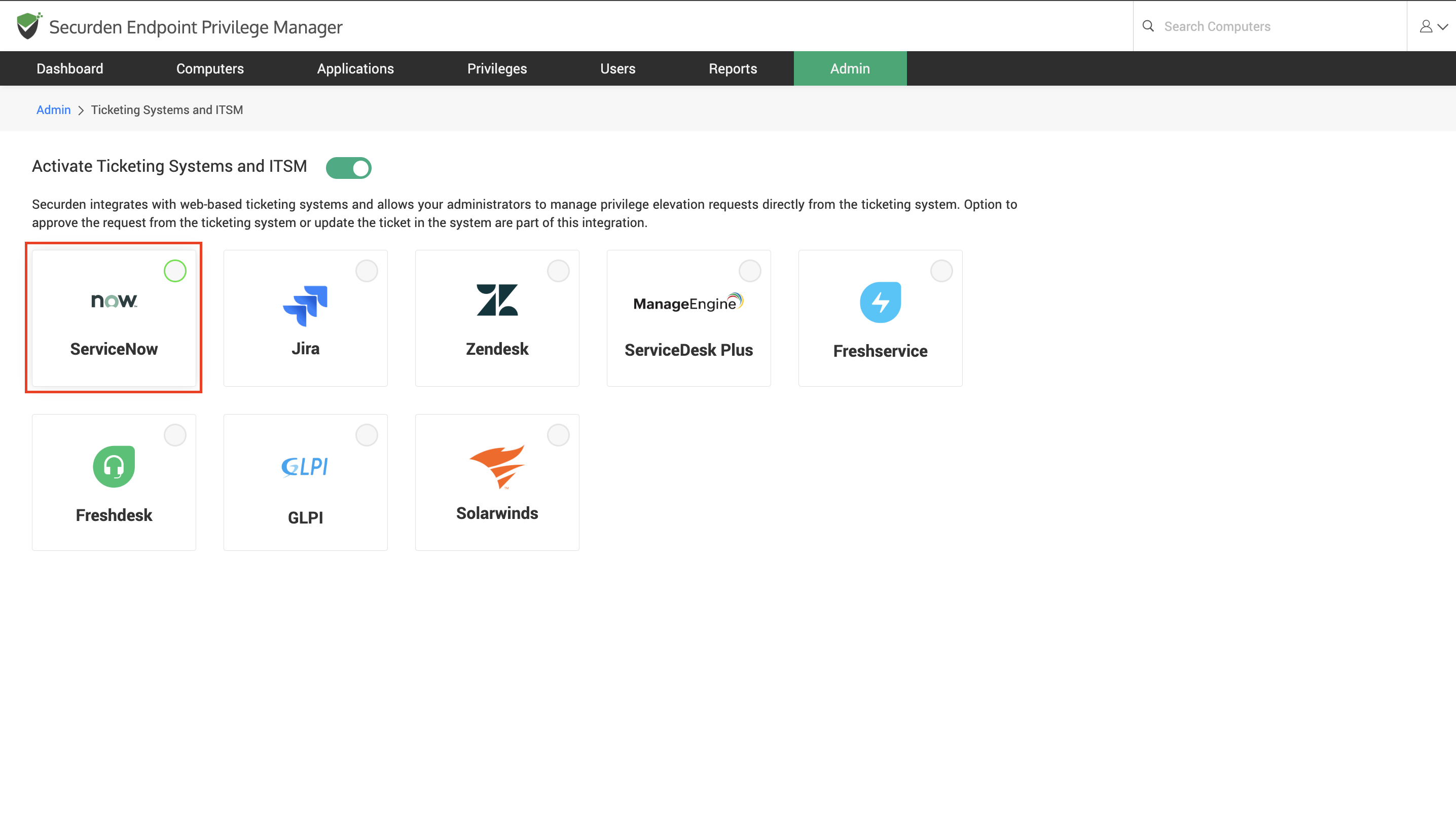Open the Computers tab
Screen dimensions: 1456x821
tap(210, 68)
